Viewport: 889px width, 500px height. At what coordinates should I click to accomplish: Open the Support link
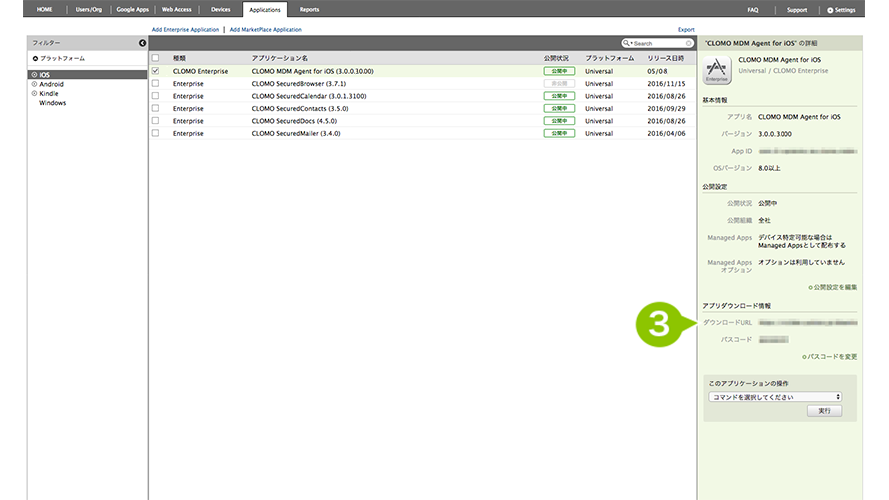click(x=797, y=10)
